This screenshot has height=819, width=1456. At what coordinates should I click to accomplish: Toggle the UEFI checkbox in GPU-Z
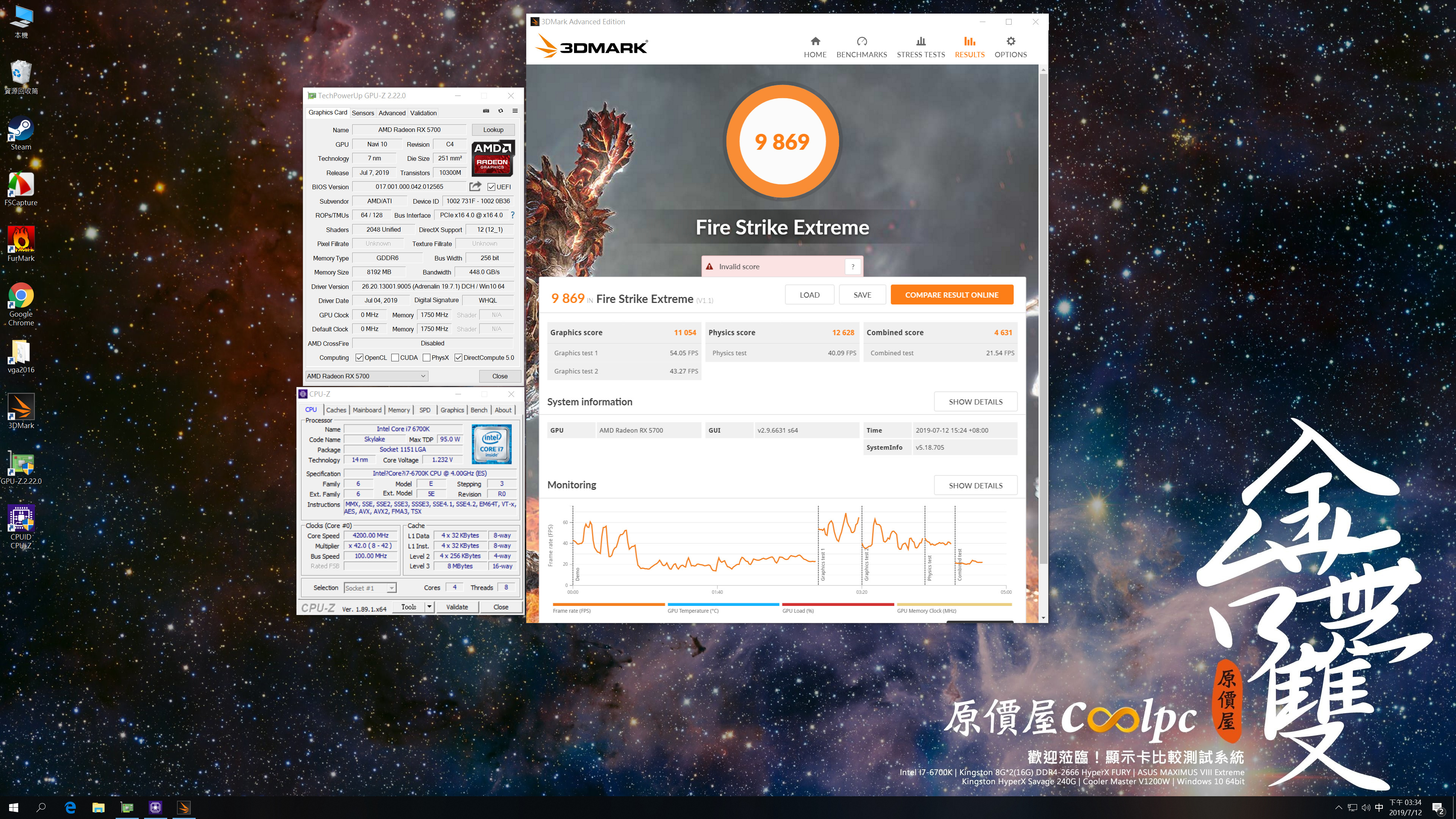click(491, 187)
